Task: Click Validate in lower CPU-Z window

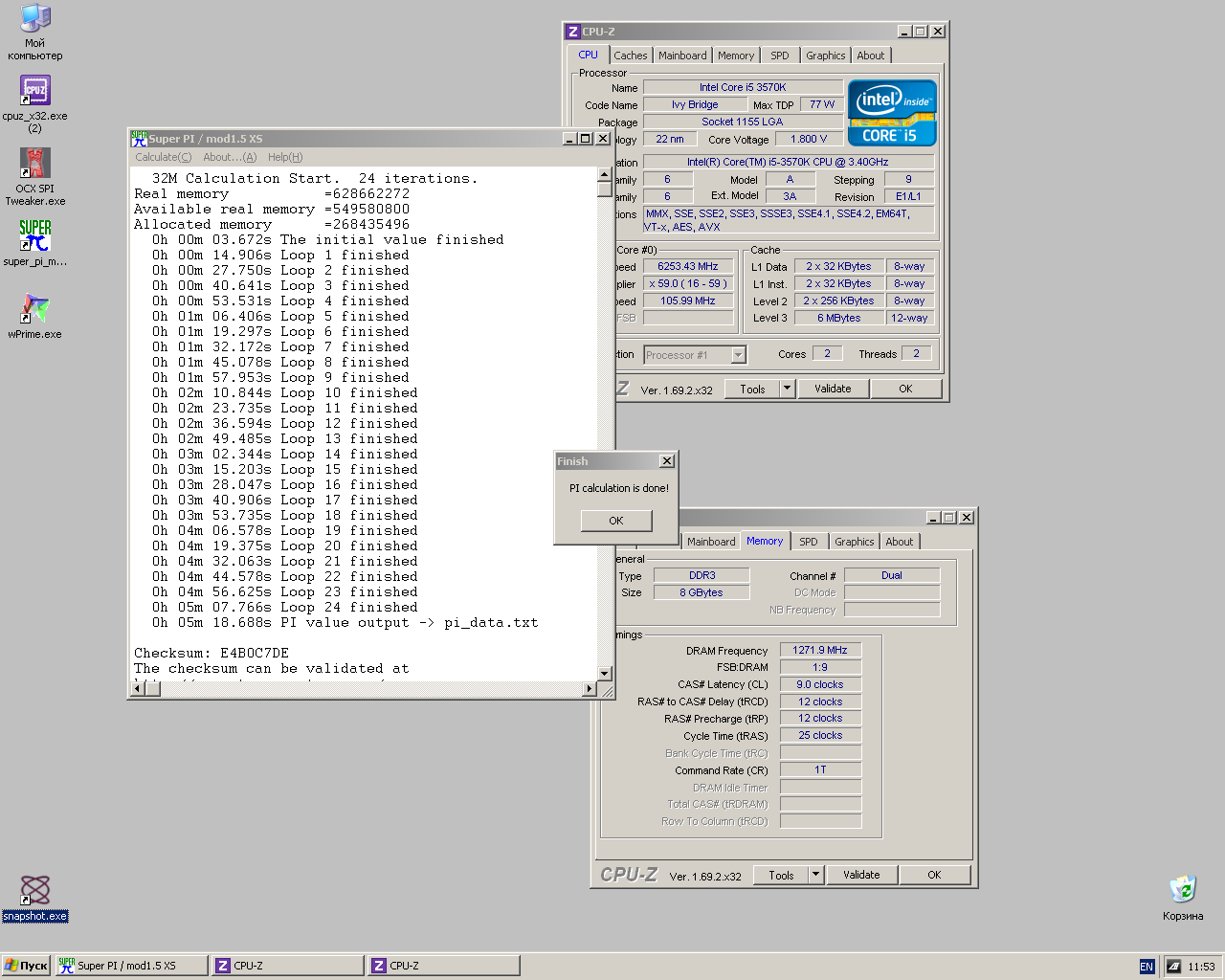Action: tap(861, 875)
